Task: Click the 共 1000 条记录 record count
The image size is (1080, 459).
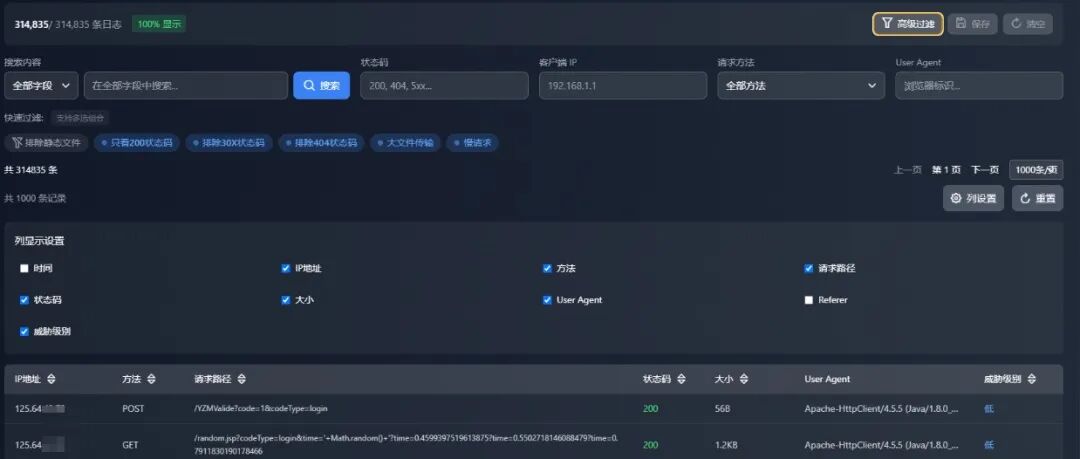Action: point(35,198)
